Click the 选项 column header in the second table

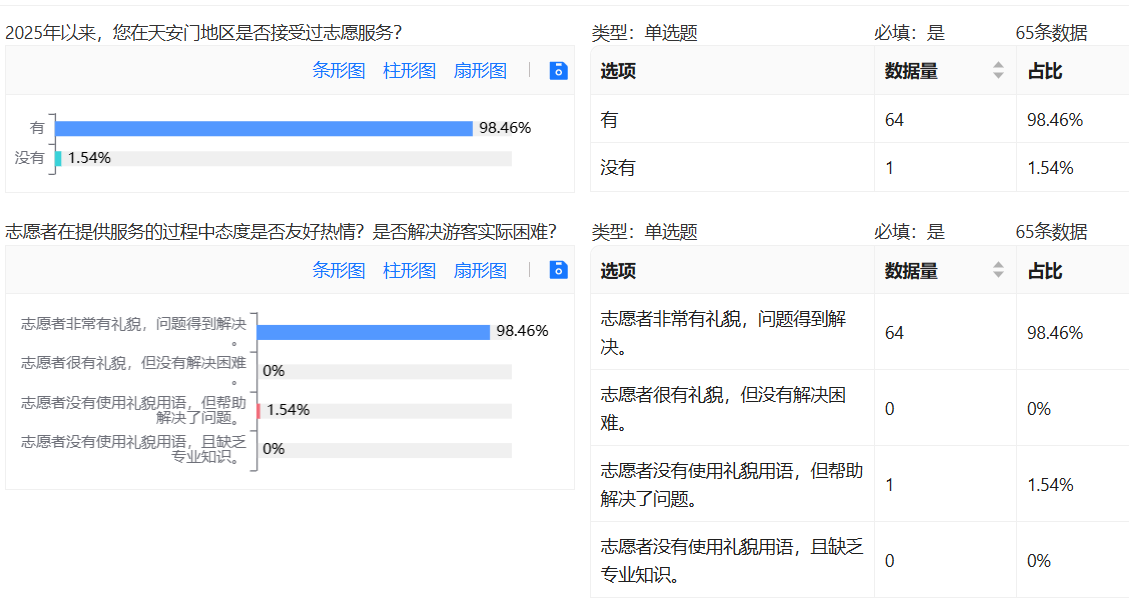618,271
